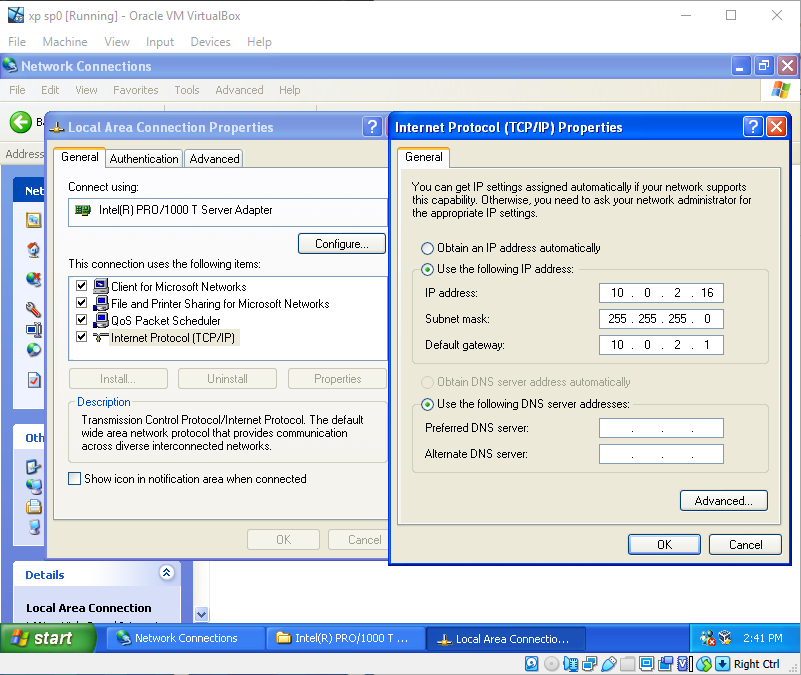Image resolution: width=801 pixels, height=675 pixels.
Task: Click VirtualBox display status icon
Action: [647, 664]
